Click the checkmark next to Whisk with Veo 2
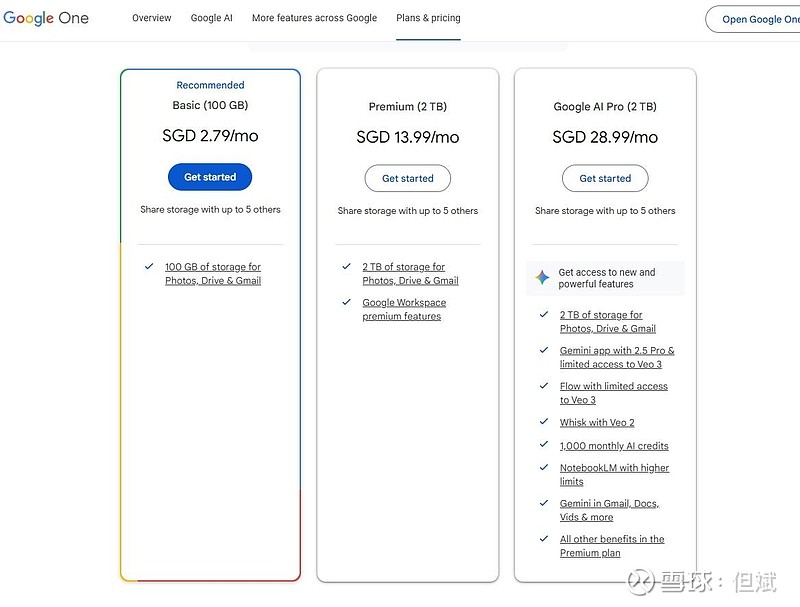 544,421
